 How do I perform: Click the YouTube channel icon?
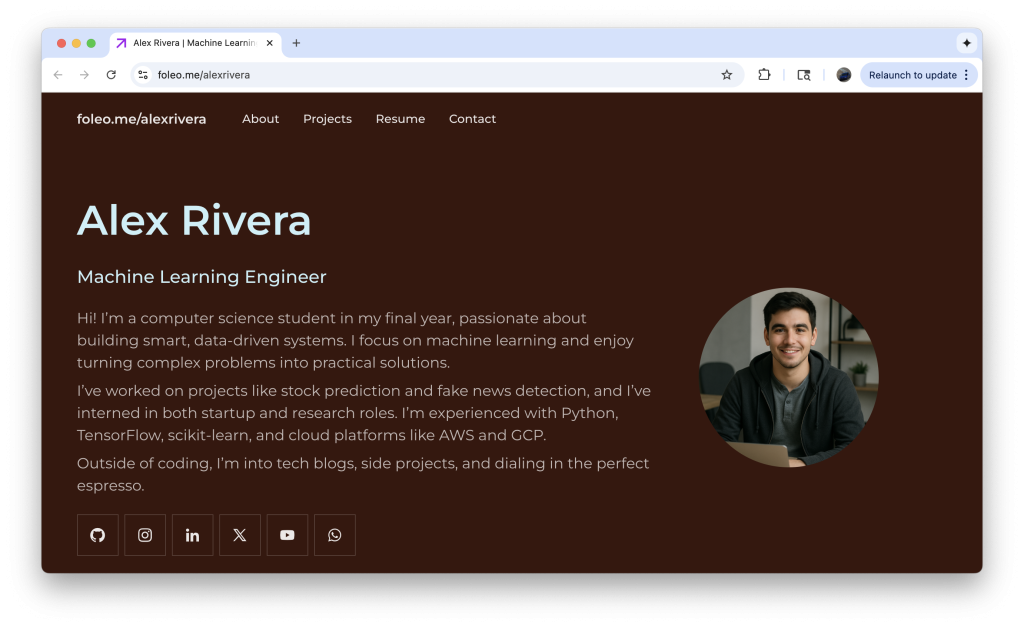click(287, 535)
